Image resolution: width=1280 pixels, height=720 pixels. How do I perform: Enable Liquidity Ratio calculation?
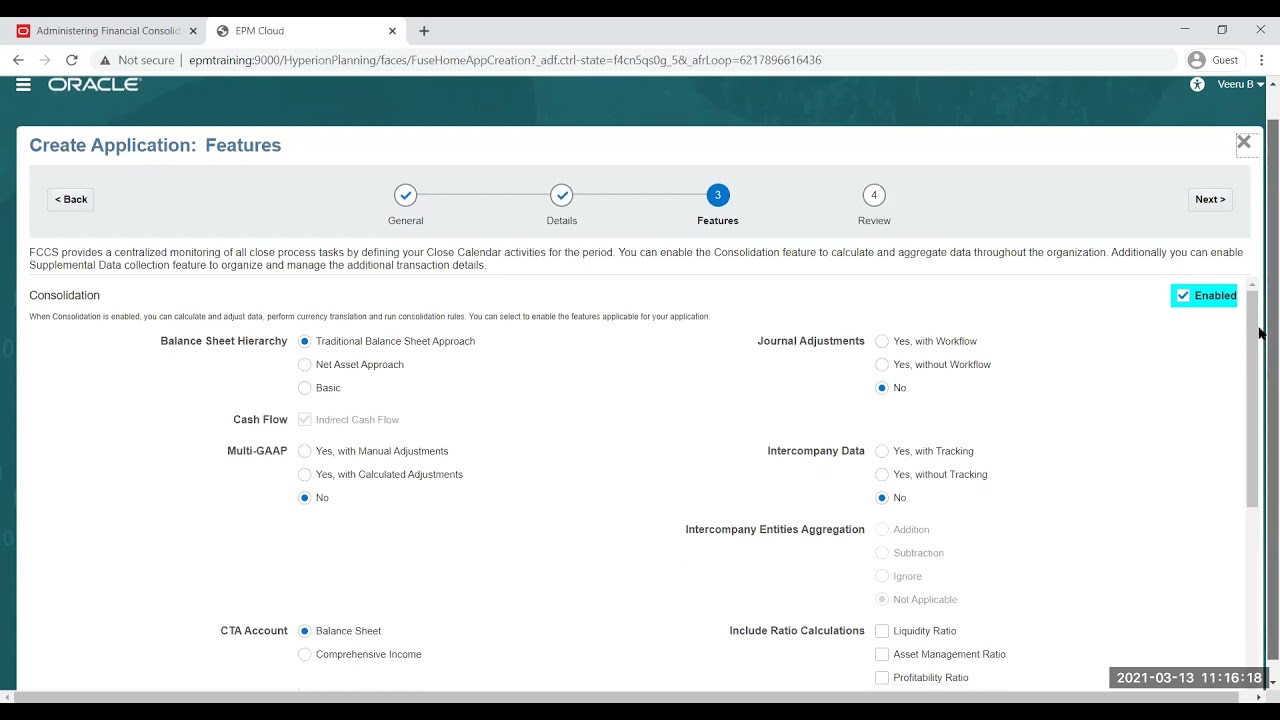[882, 631]
